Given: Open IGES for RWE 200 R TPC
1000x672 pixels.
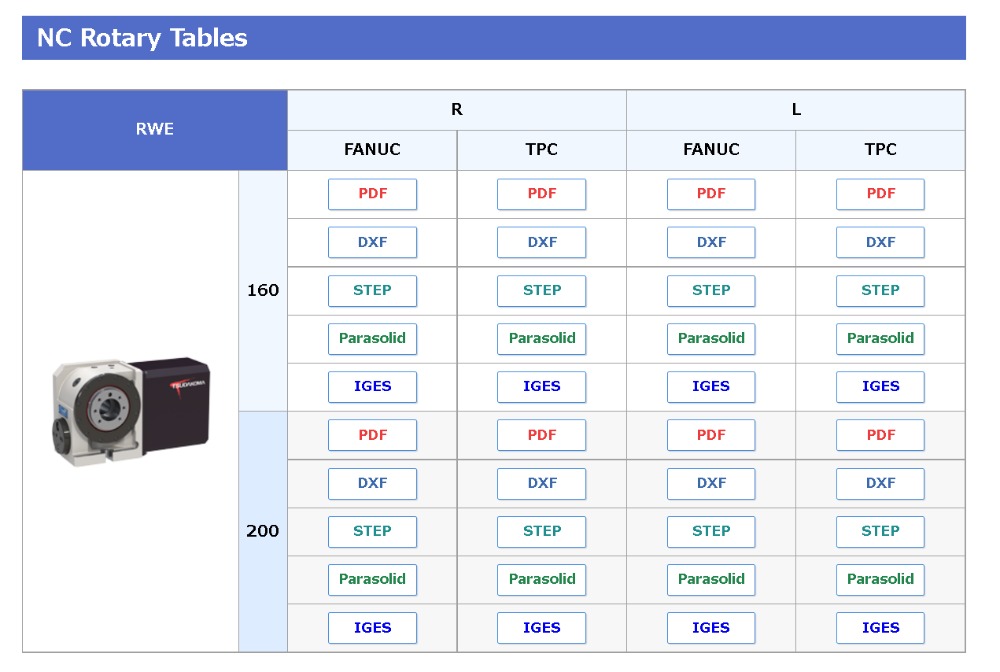Looking at the screenshot, I should tap(541, 628).
